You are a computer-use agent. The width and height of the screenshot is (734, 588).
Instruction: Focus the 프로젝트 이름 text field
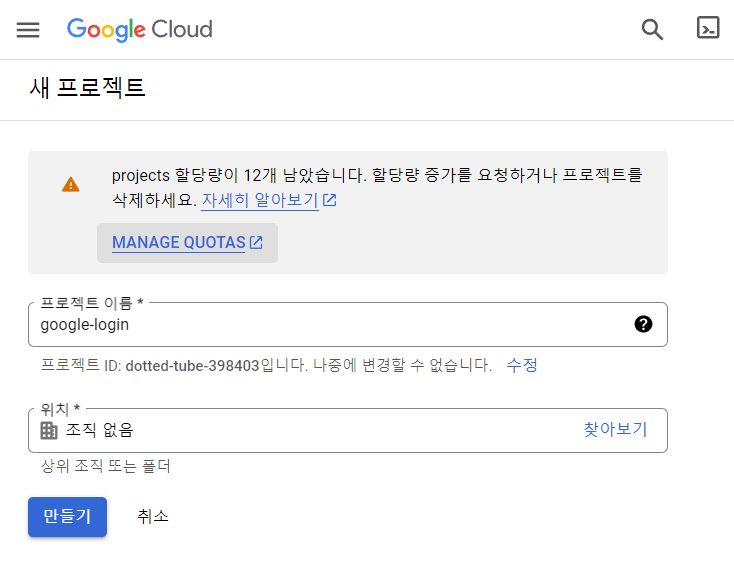[x=330, y=324]
